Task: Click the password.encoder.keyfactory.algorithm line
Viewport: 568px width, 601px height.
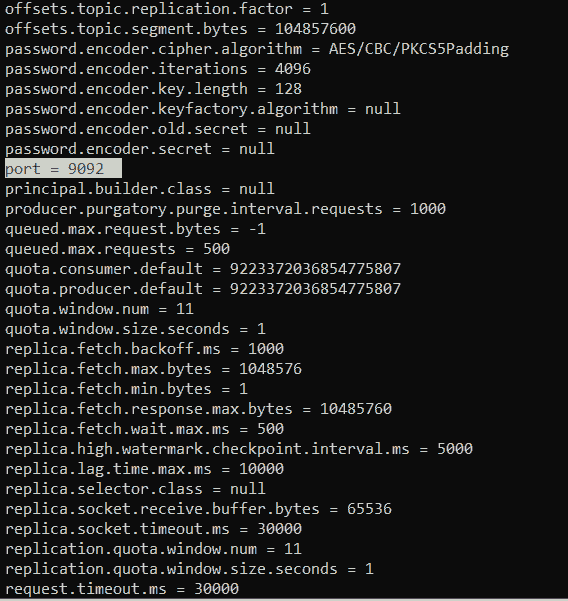Action: pyautogui.click(x=203, y=109)
